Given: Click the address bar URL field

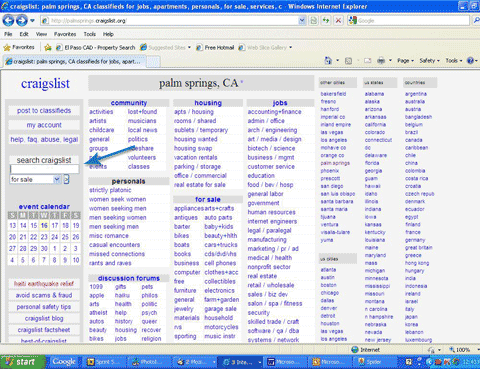Looking at the screenshot, I should (170, 21).
